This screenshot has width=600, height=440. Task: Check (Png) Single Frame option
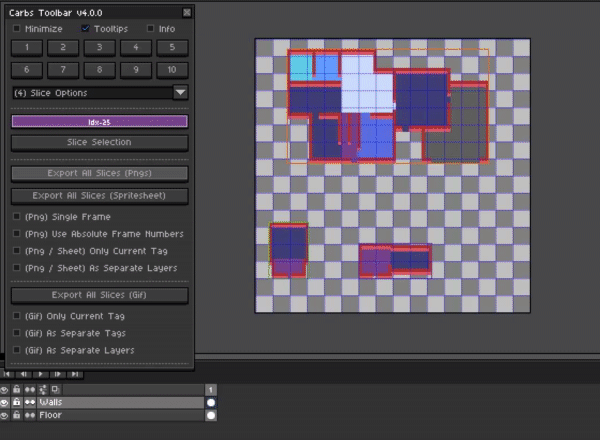click(x=16, y=217)
